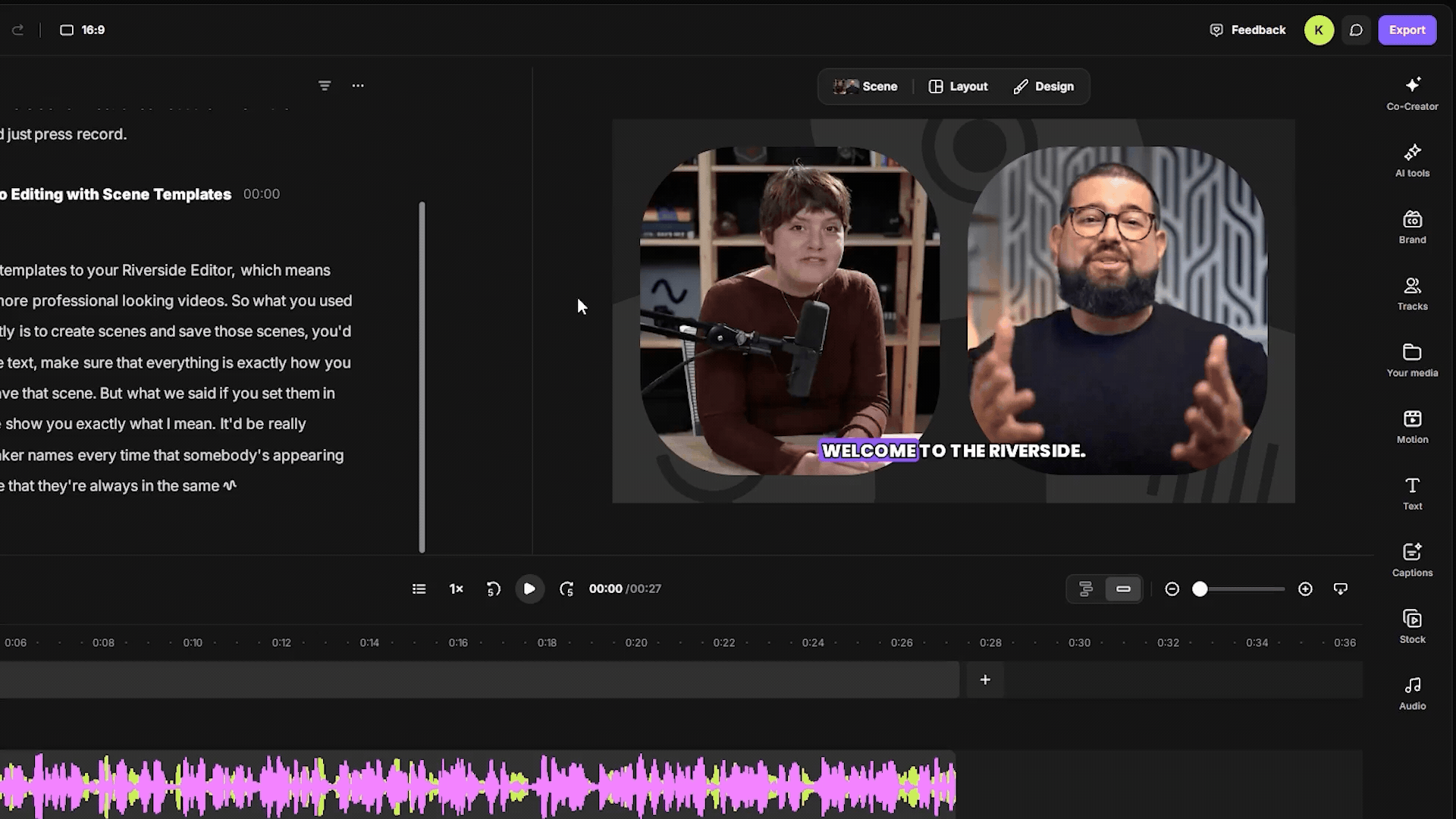Open the Stock library
The height and width of the screenshot is (819, 1456).
[1412, 628]
